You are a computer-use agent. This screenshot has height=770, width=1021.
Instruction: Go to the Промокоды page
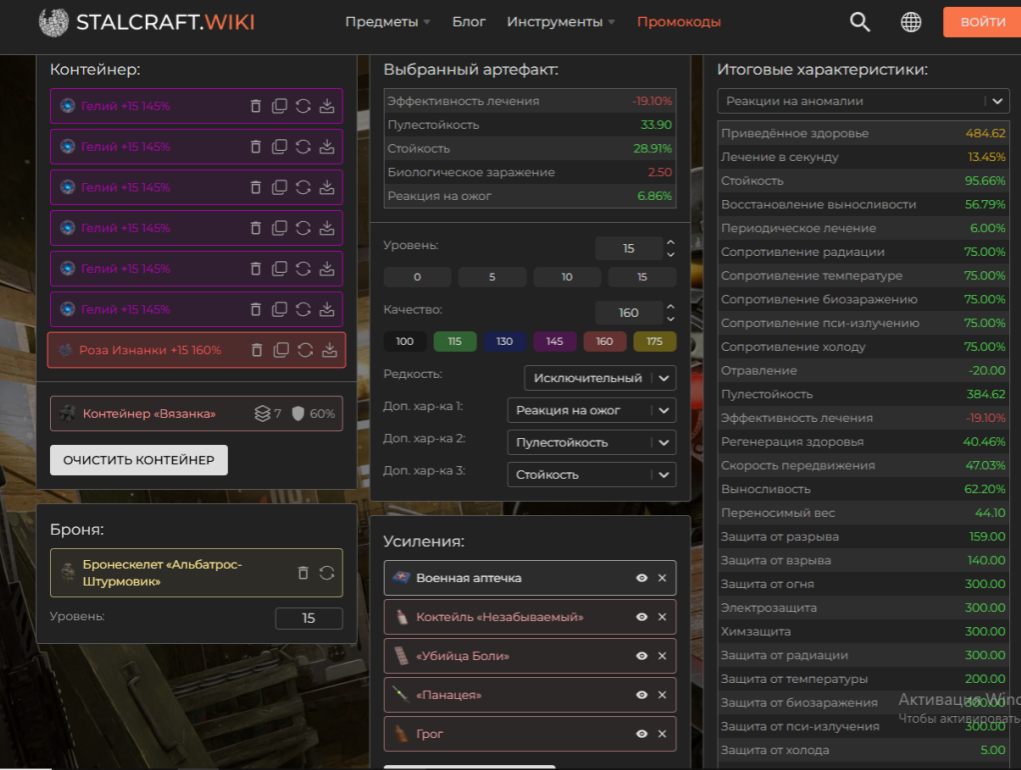point(678,22)
